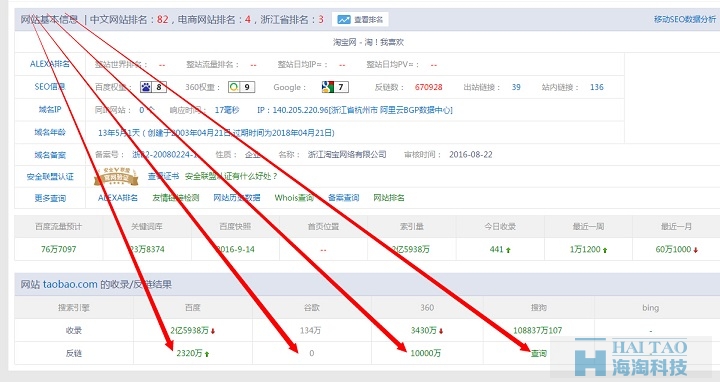Click keyword count 23万8374
The image size is (720, 382).
pos(147,249)
